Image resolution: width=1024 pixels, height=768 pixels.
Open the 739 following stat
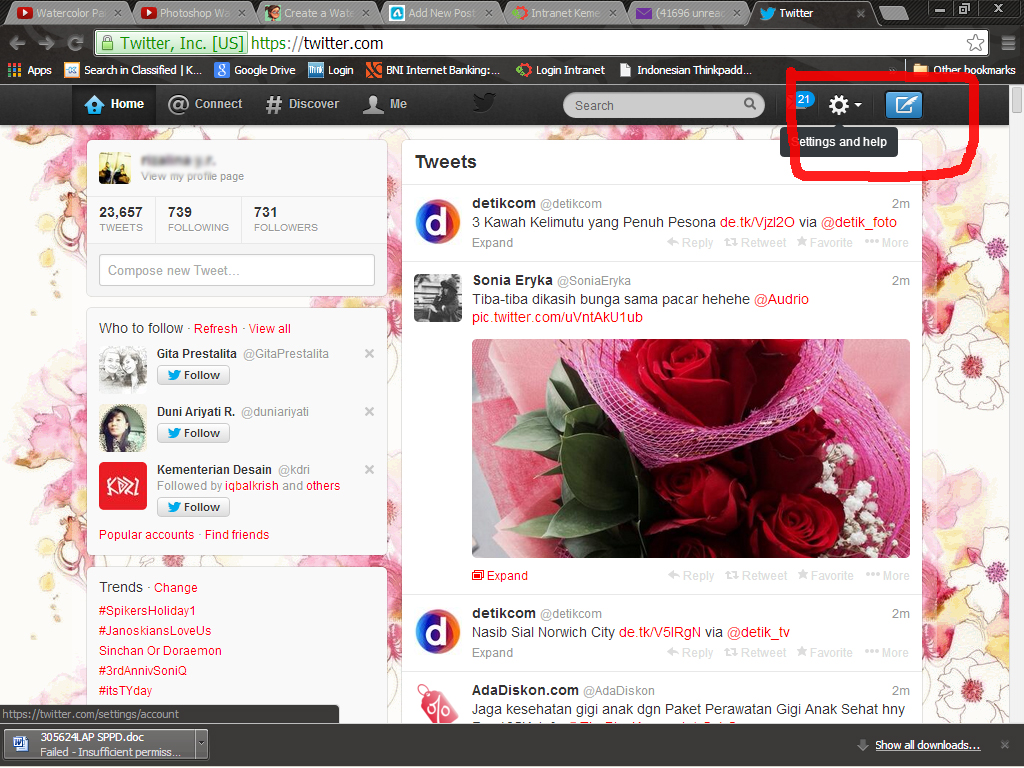pos(198,219)
